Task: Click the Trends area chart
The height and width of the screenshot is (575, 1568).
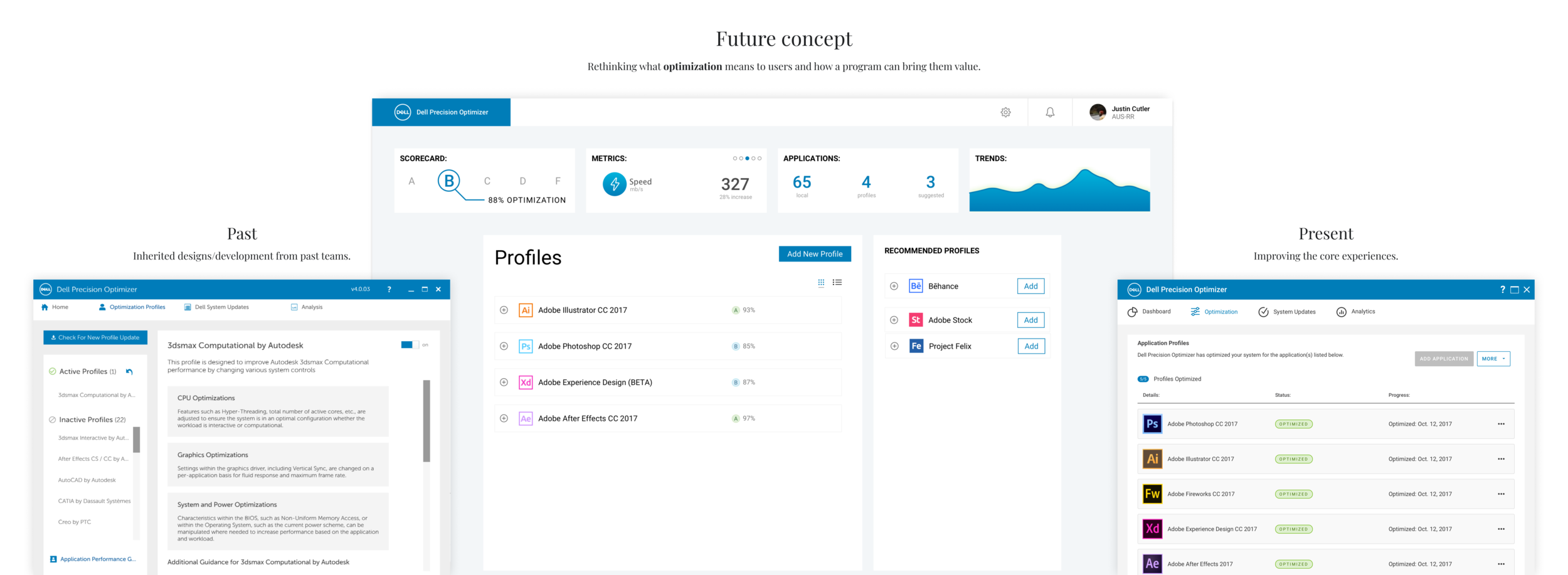Action: (1059, 189)
